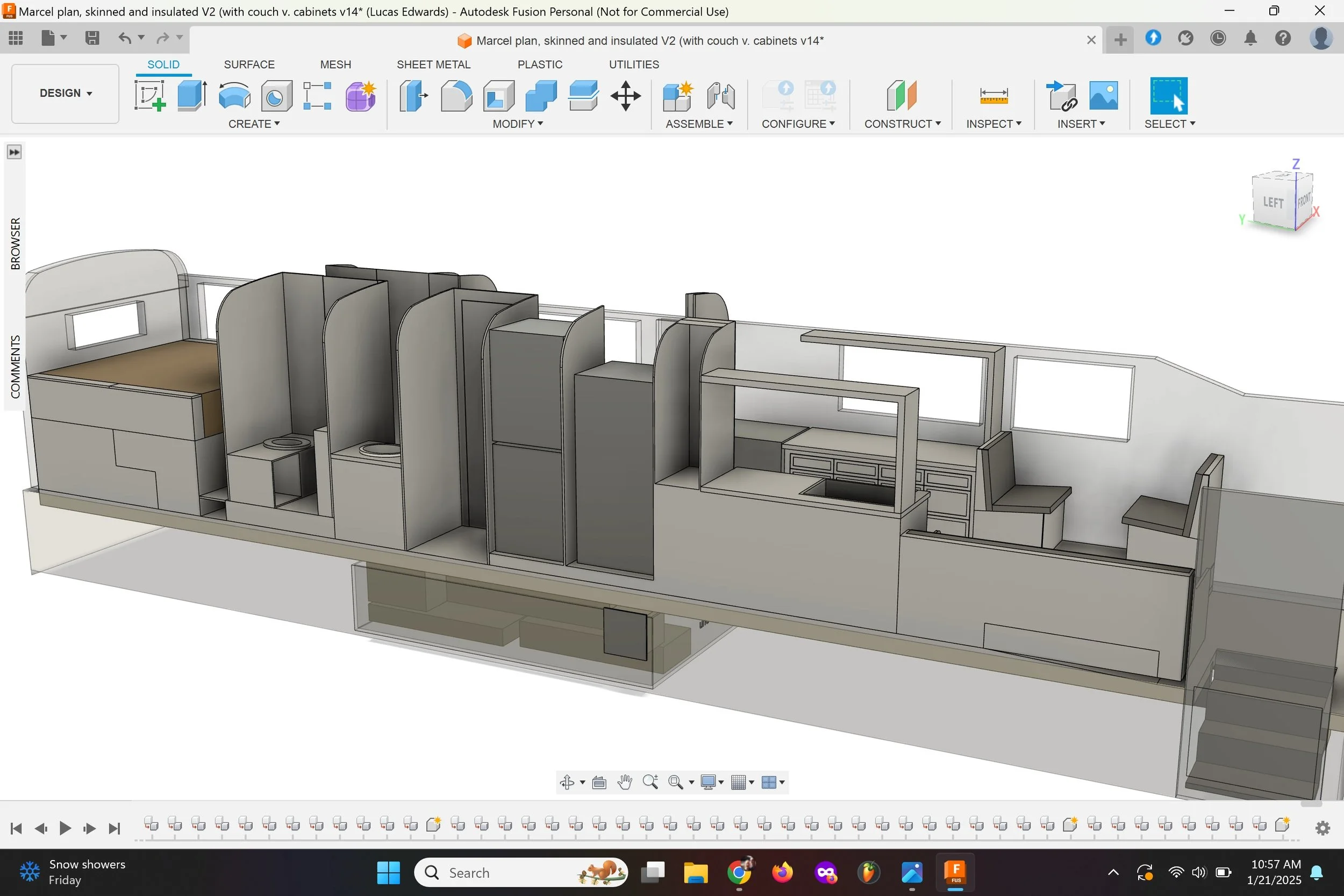
Task: Click the Insert Canvas image icon
Action: (1104, 96)
